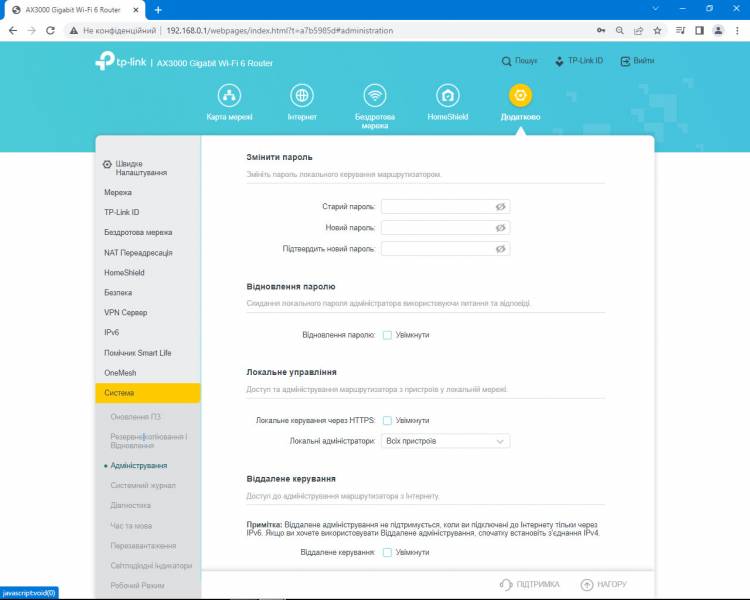This screenshot has width=750, height=600.
Task: Open the Інтернет globe icon
Action: 302,95
